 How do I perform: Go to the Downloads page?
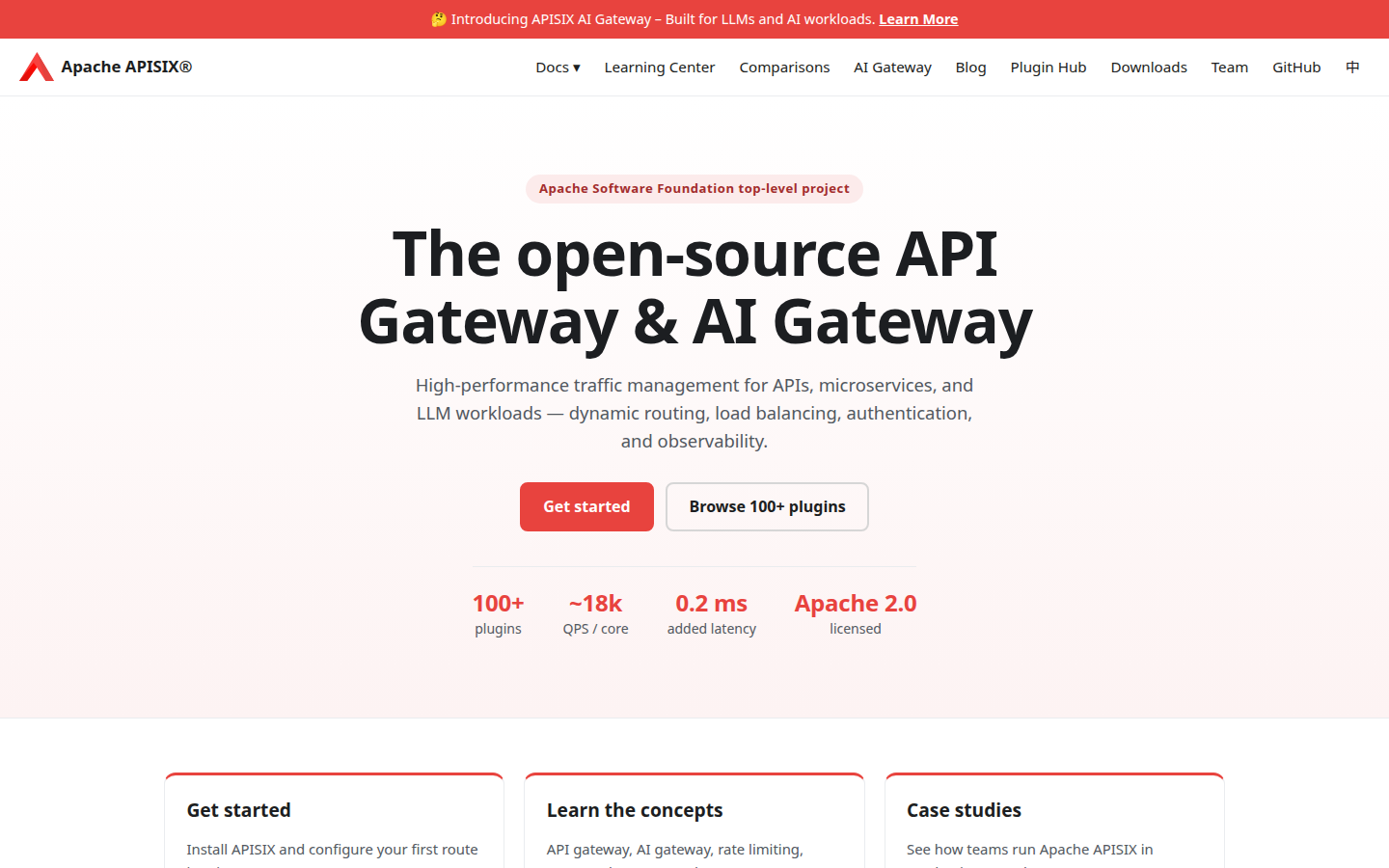click(x=1149, y=68)
